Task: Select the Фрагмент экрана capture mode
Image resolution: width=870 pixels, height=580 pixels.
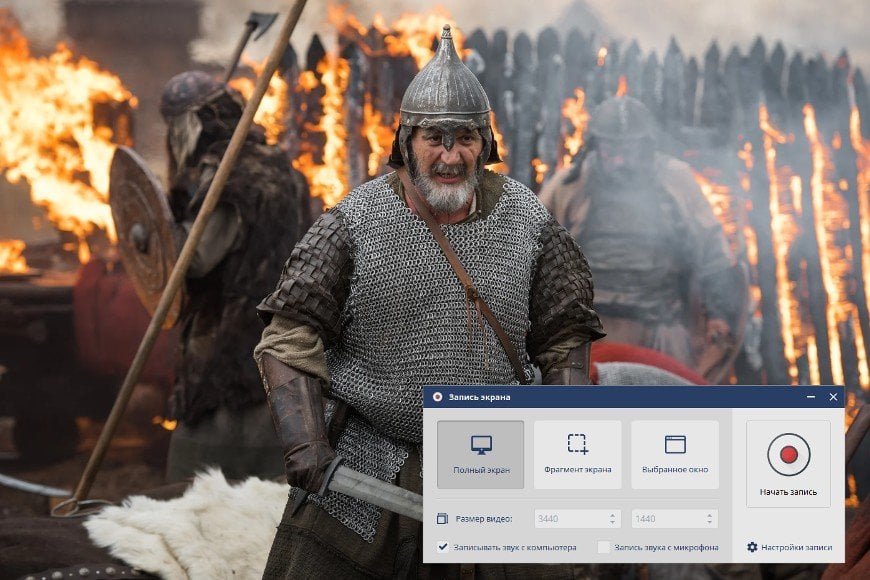Action: point(578,455)
